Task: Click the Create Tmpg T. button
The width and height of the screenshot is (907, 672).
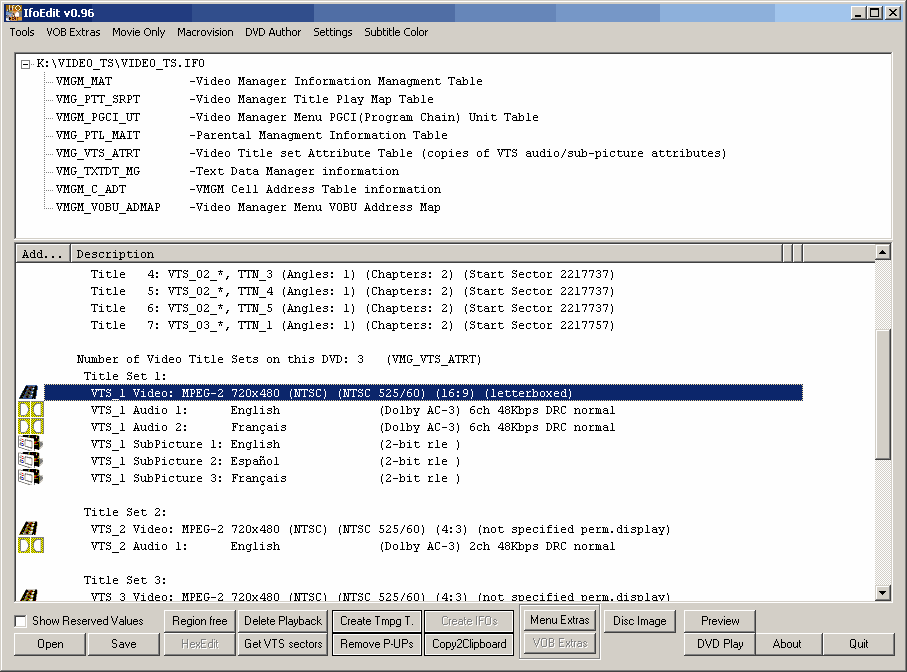Action: coord(377,621)
